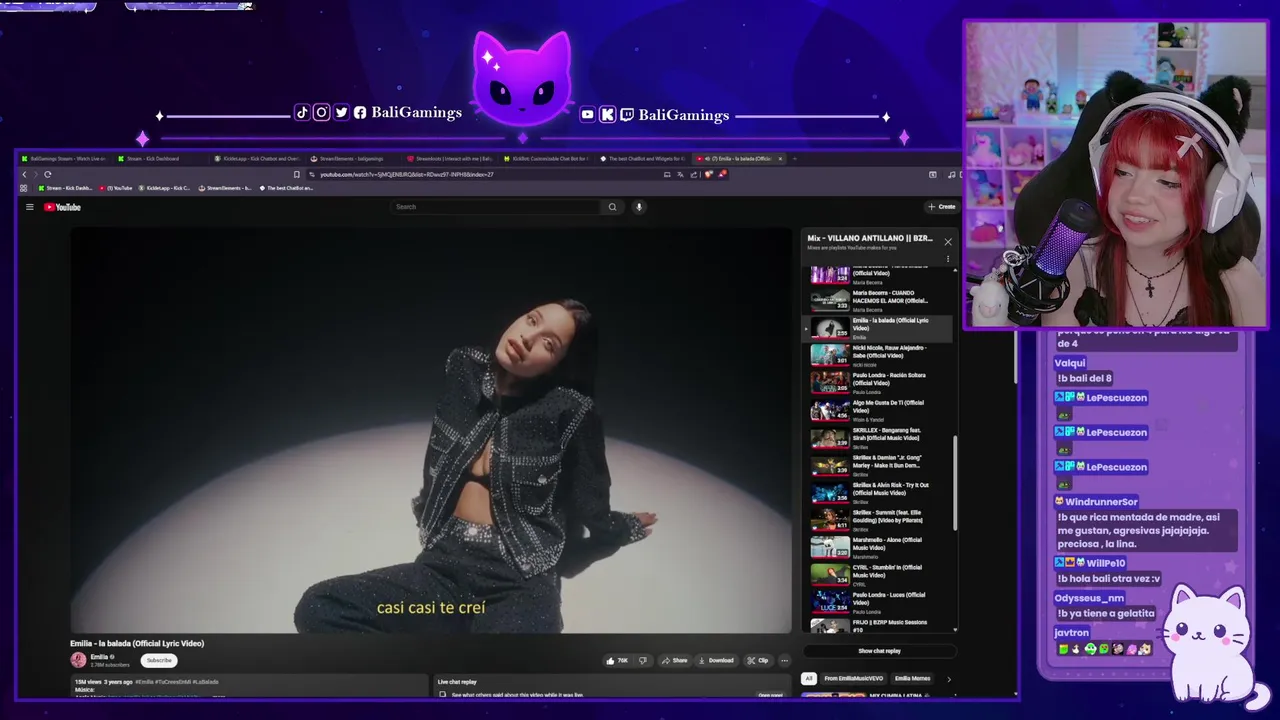Click Show chat replay button
The width and height of the screenshot is (1280, 720).
(879, 651)
